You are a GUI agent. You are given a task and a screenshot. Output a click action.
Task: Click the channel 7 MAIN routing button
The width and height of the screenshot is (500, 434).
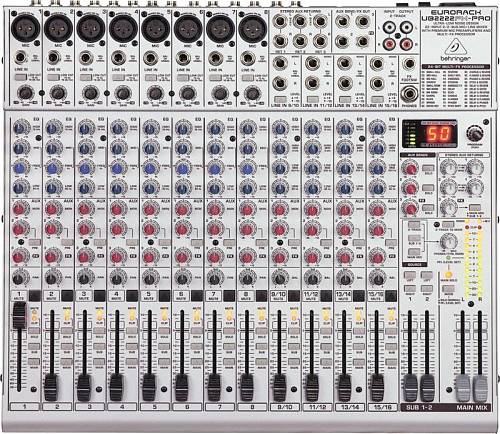(x=228, y=362)
